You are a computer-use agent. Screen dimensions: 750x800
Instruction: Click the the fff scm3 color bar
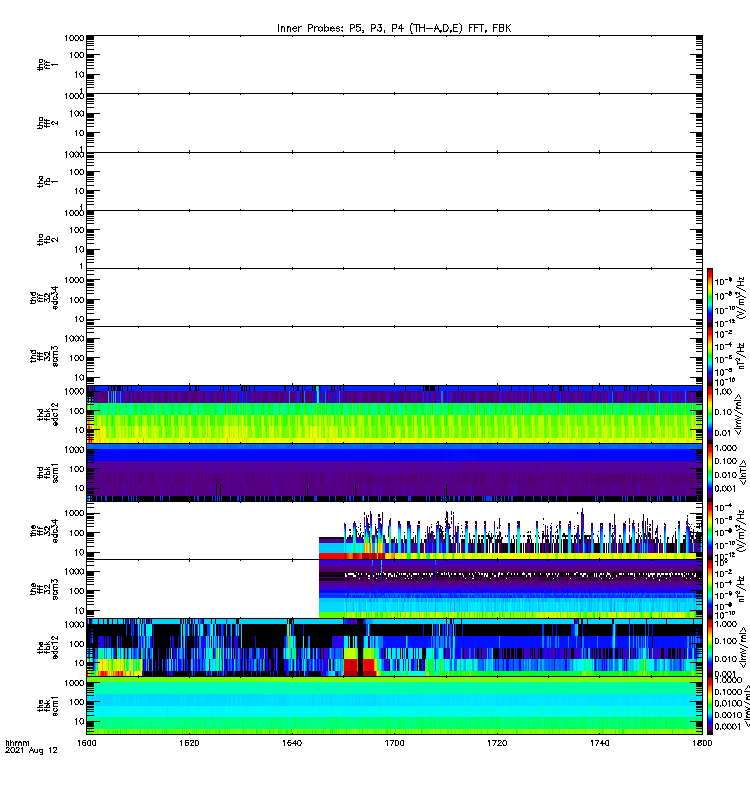(710, 589)
